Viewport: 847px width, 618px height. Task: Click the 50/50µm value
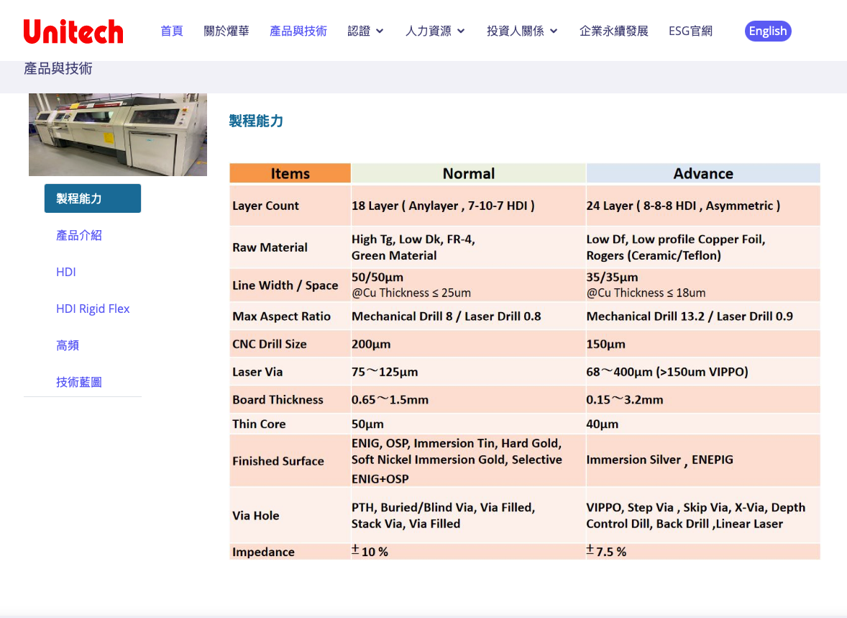(377, 277)
